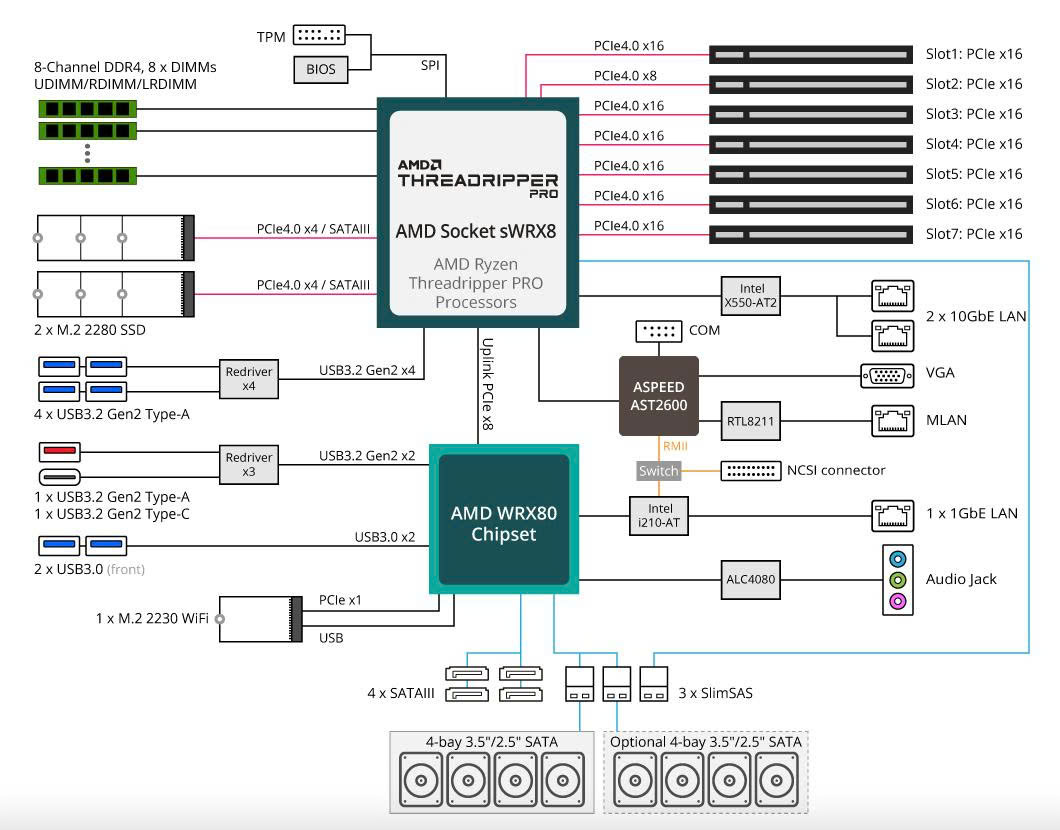The image size is (1060, 830).
Task: Click the MLAN RJ45 port icon
Action: pyautogui.click(x=892, y=421)
